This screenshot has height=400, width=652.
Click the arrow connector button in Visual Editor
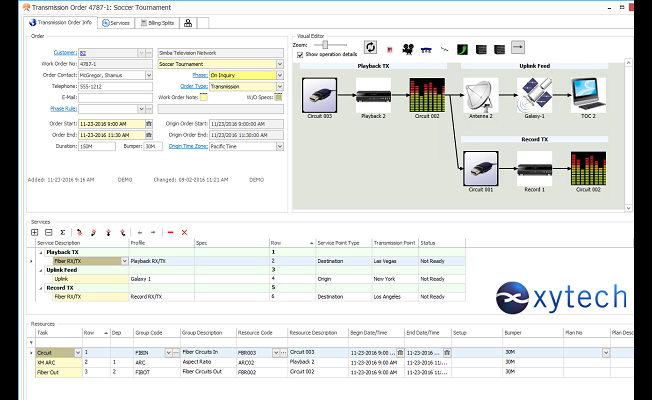(518, 46)
